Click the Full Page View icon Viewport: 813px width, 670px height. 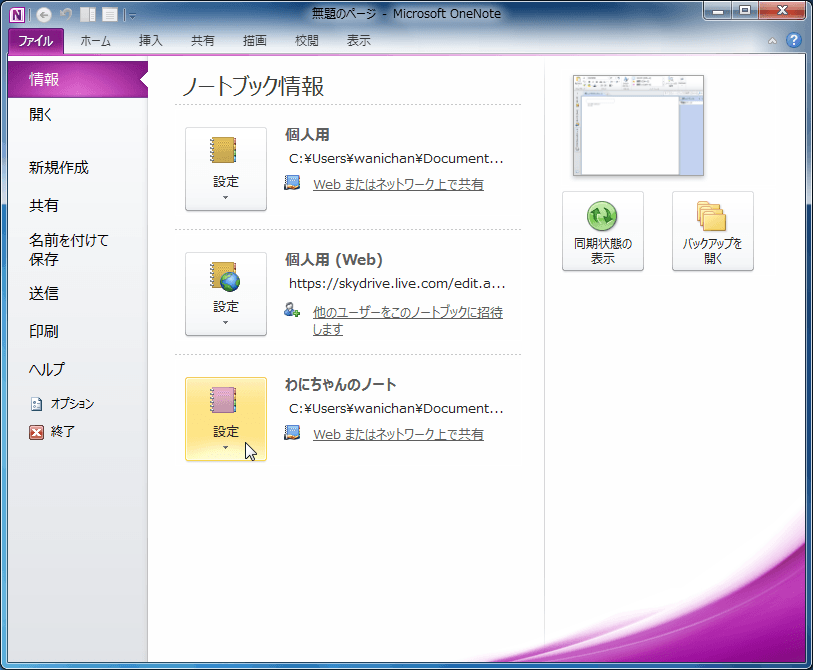coord(109,15)
